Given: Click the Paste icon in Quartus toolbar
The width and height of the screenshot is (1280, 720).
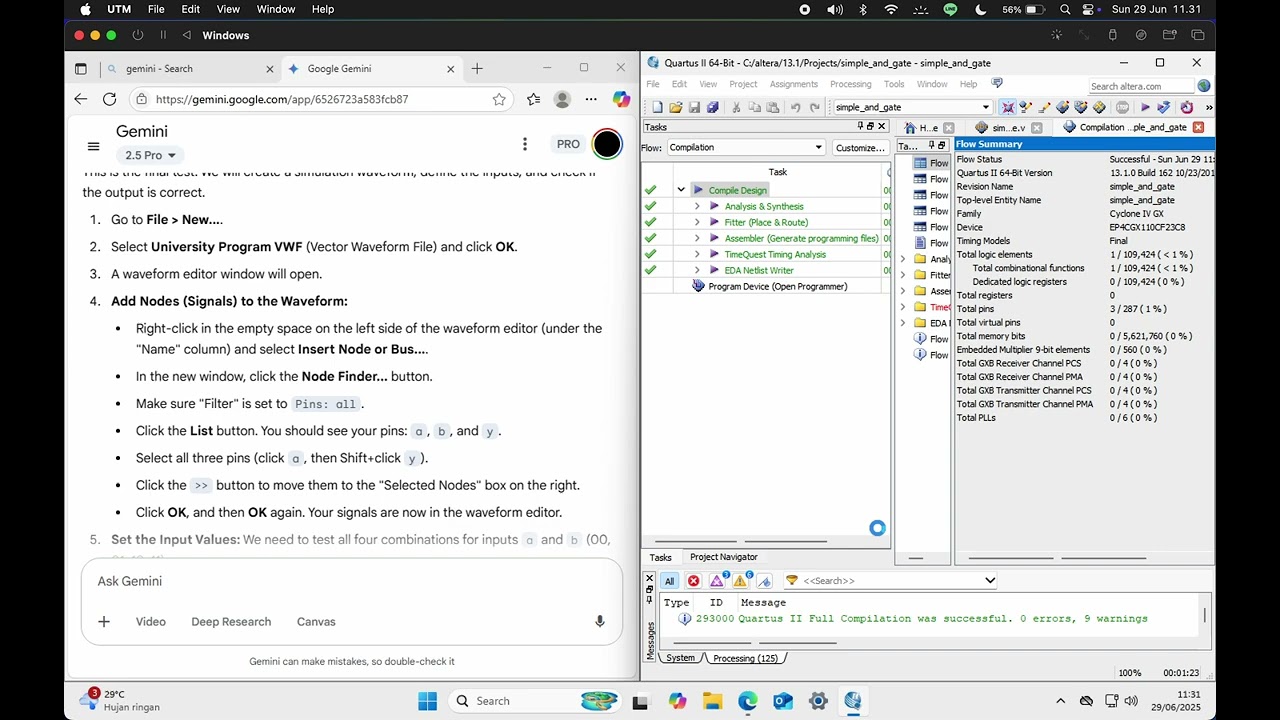Looking at the screenshot, I should [772, 107].
